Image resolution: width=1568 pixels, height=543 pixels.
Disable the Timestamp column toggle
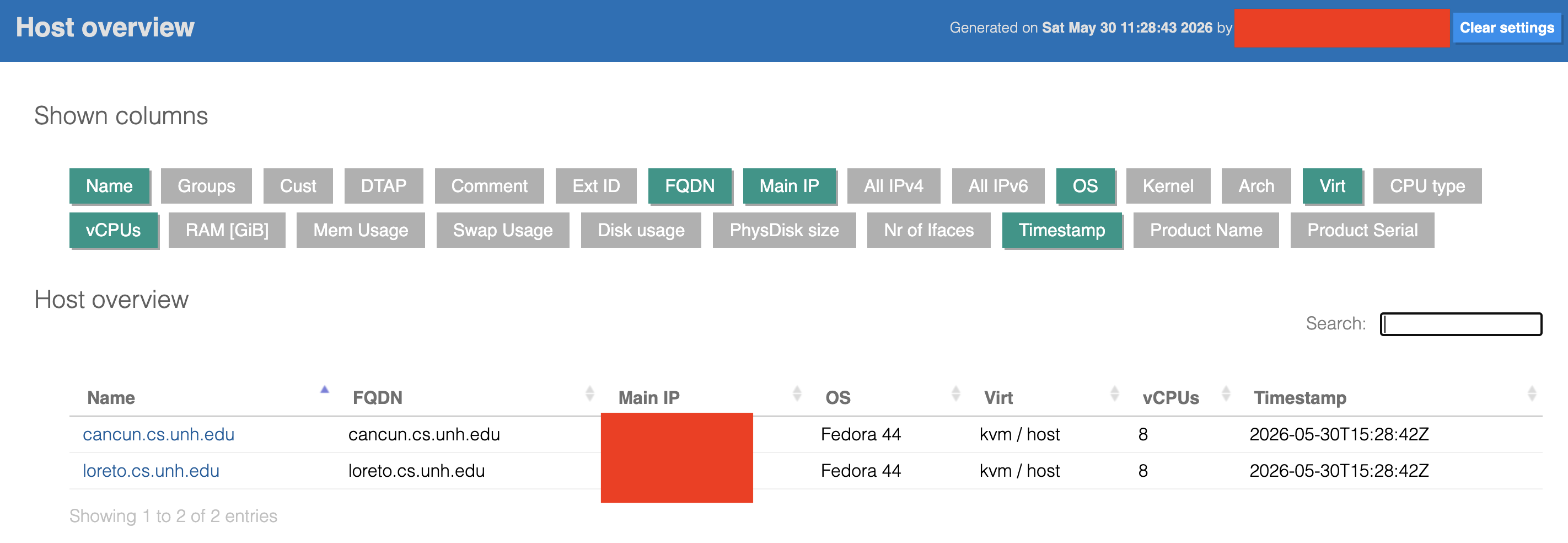(1061, 230)
